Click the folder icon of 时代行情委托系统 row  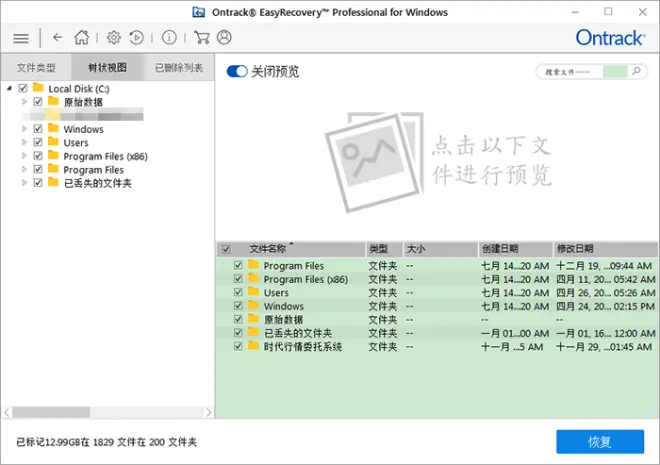[253, 346]
